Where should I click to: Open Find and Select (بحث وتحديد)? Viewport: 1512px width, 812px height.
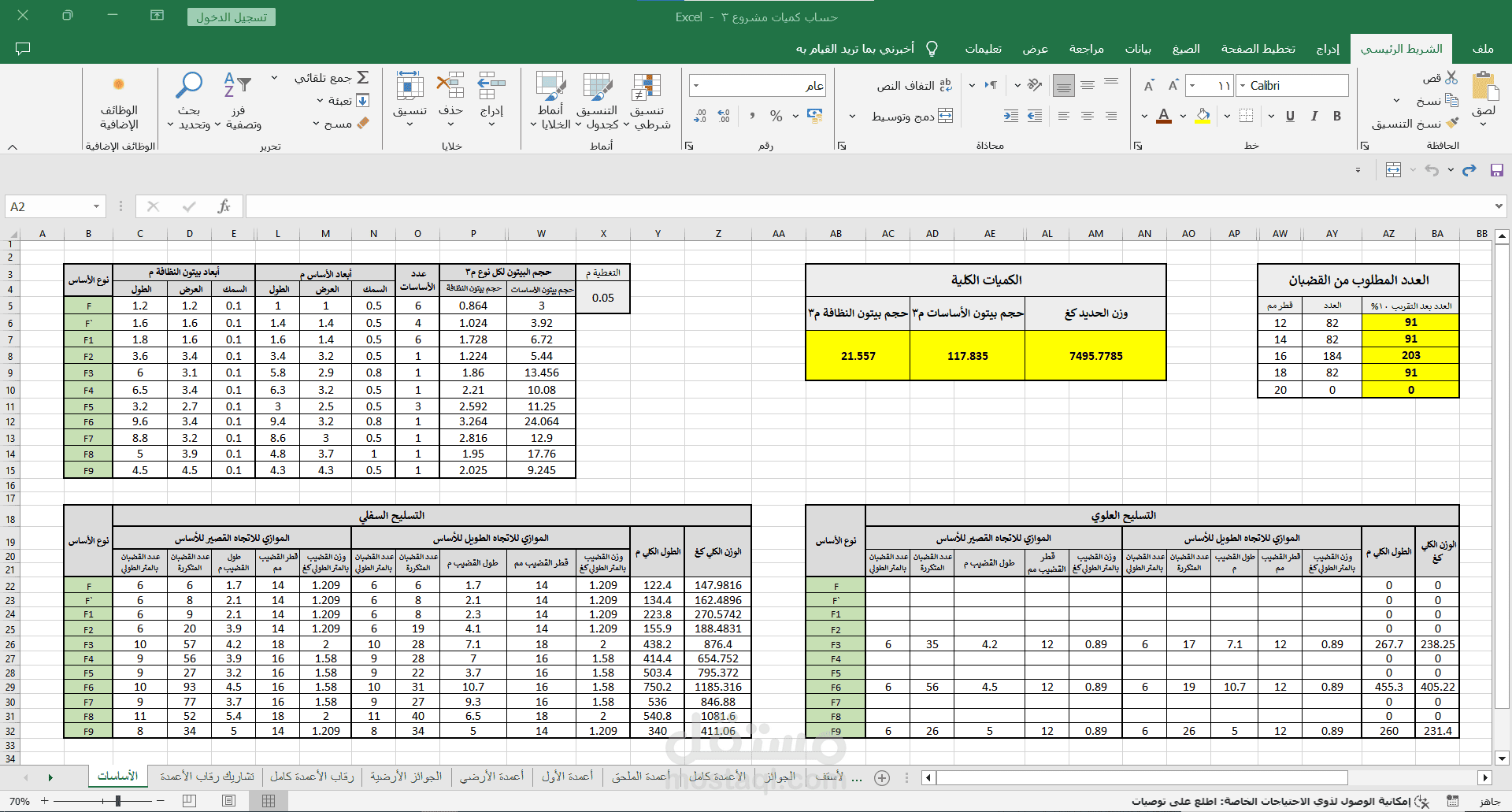(189, 102)
